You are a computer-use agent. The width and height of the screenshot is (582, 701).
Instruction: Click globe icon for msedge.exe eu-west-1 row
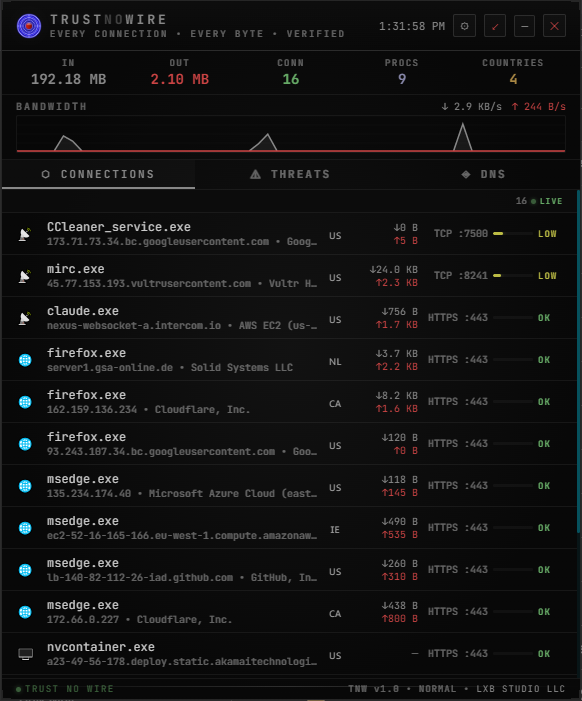pos(25,528)
